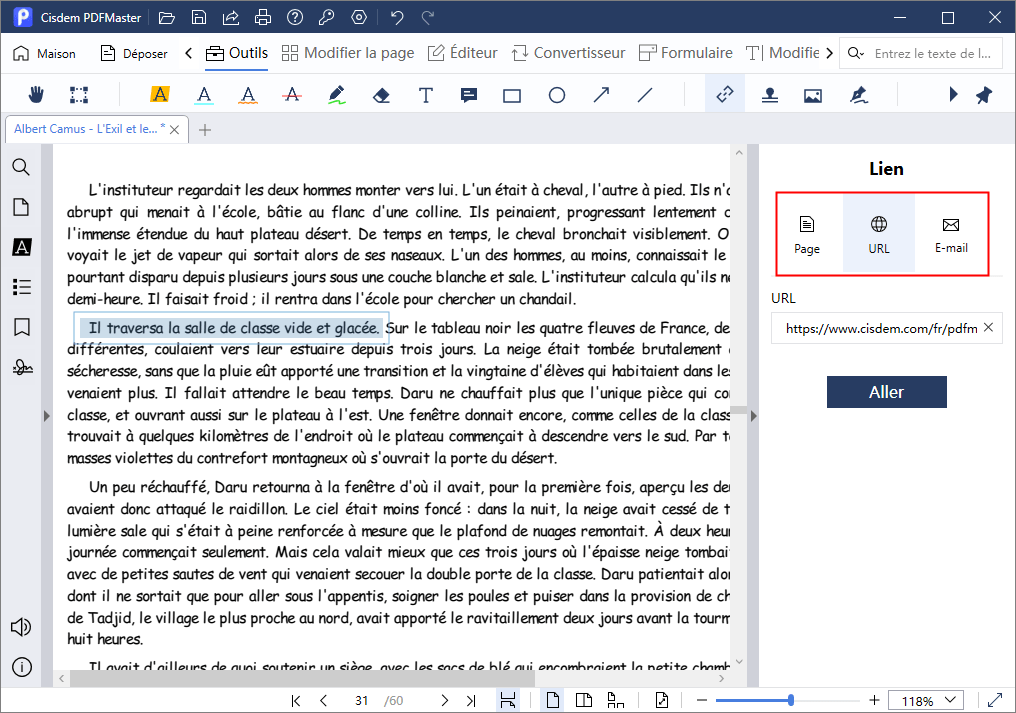
Task: Switch to two-page view
Action: [584, 700]
